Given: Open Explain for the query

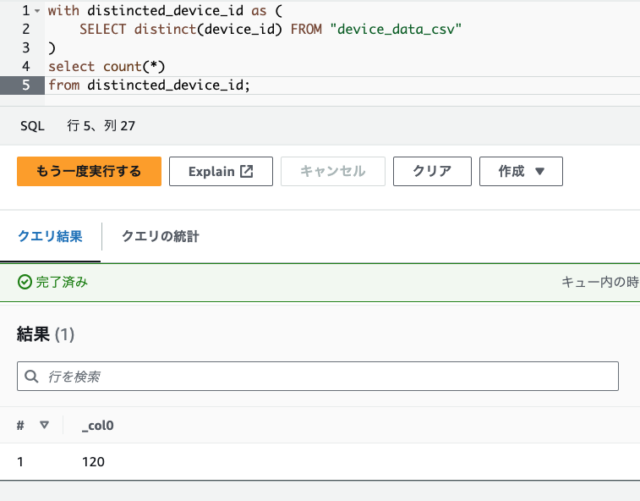Looking at the screenshot, I should 221,171.
